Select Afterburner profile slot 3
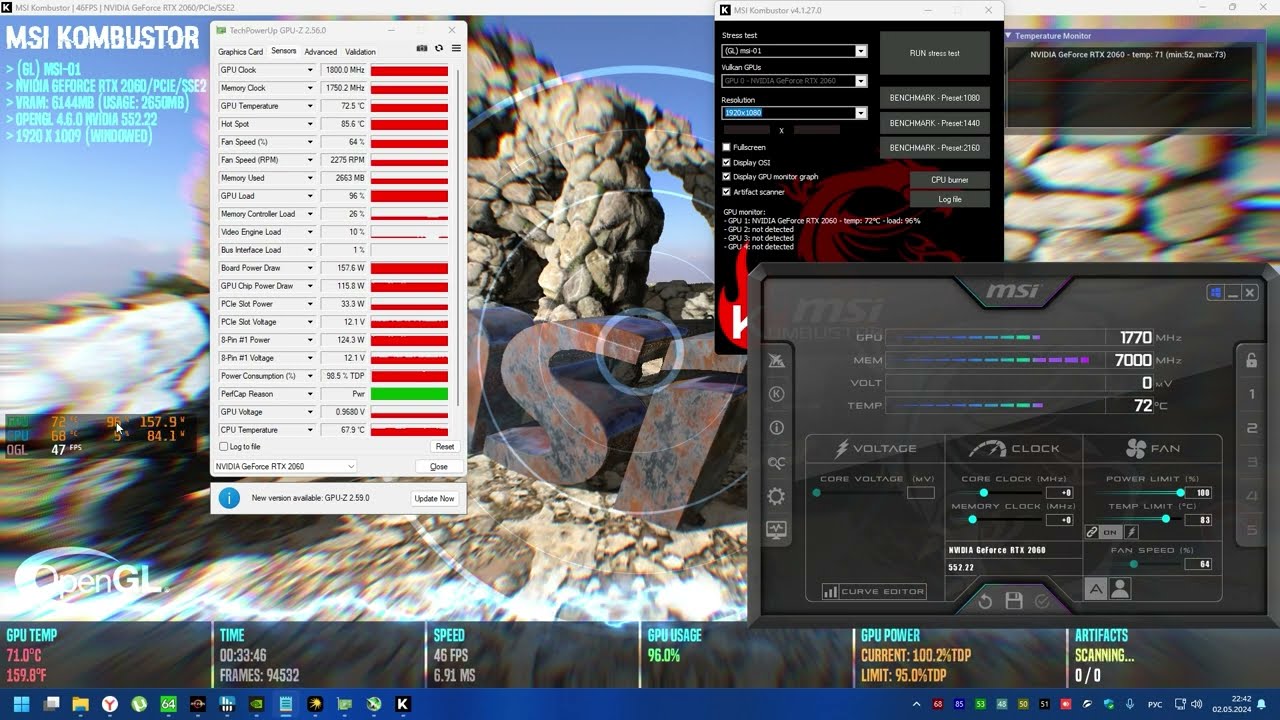This screenshot has width=1280, height=720. click(1251, 462)
